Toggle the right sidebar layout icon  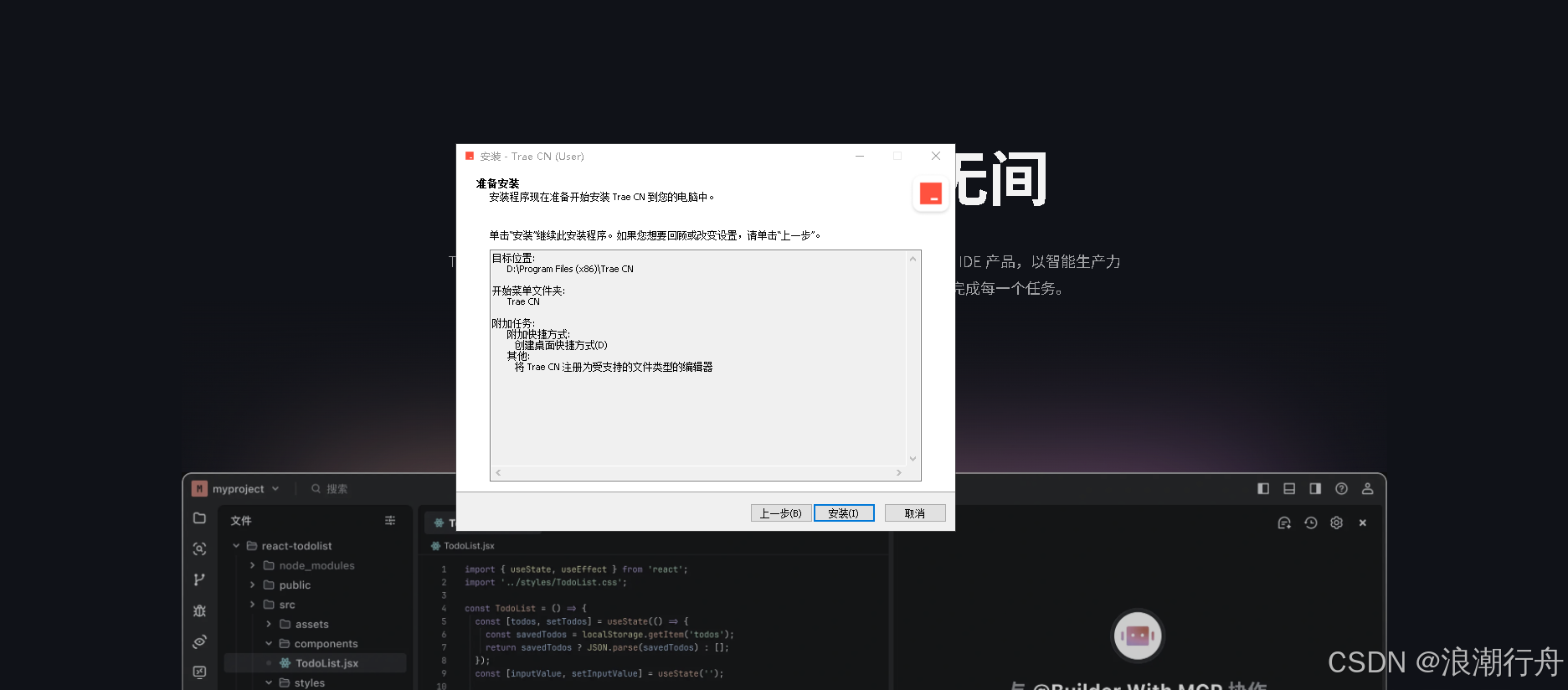pos(1315,489)
